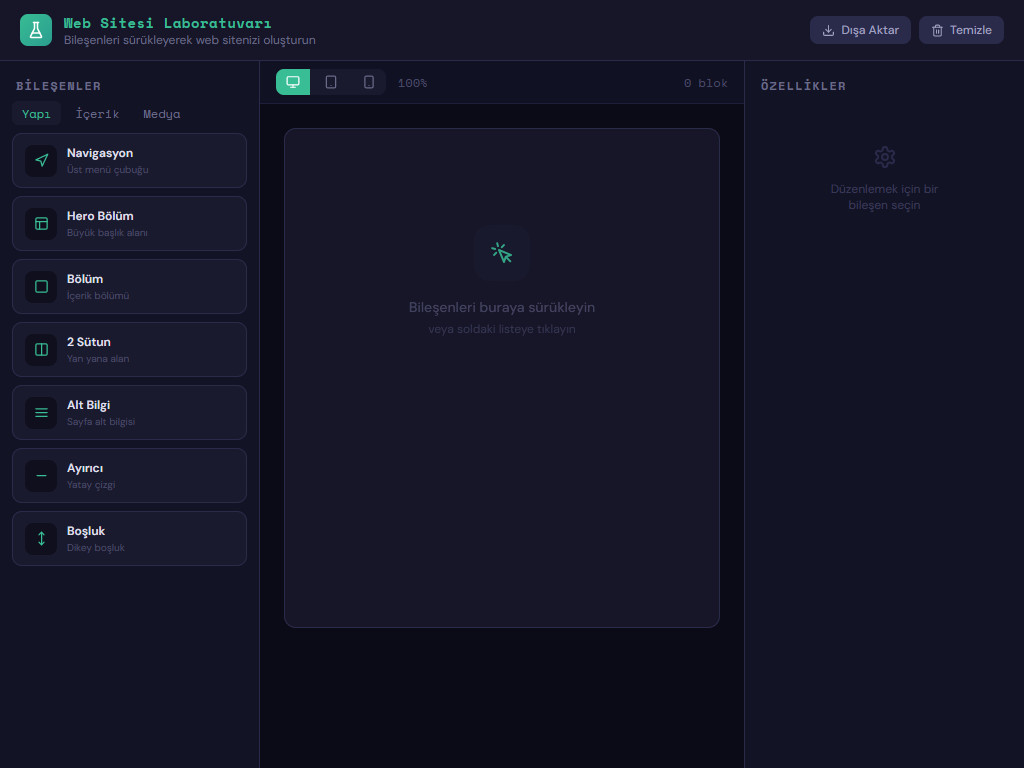1024x768 pixels.
Task: Open the Yapı tab
Action: [36, 114]
